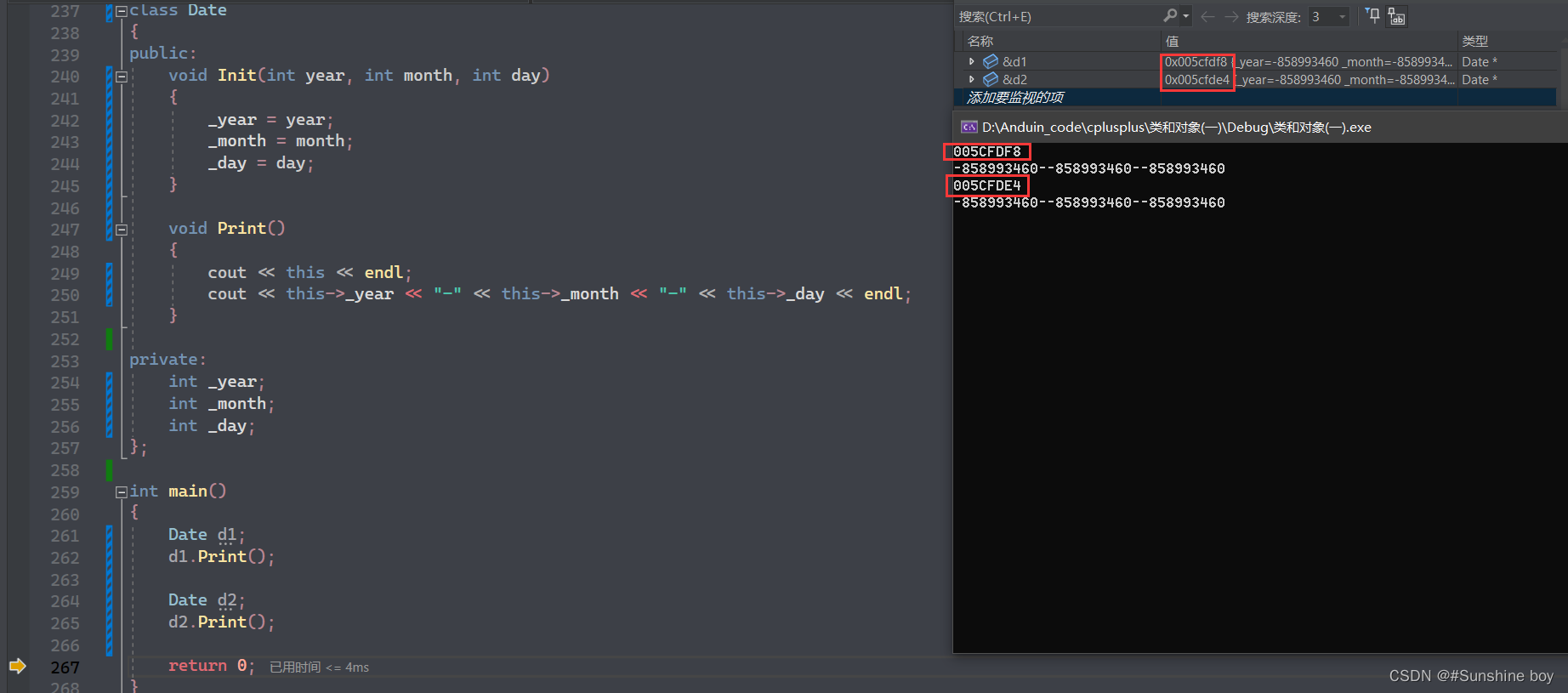Screen dimensions: 1568x693
Task: Collapse the class Date block at line 237
Action: click(x=122, y=11)
